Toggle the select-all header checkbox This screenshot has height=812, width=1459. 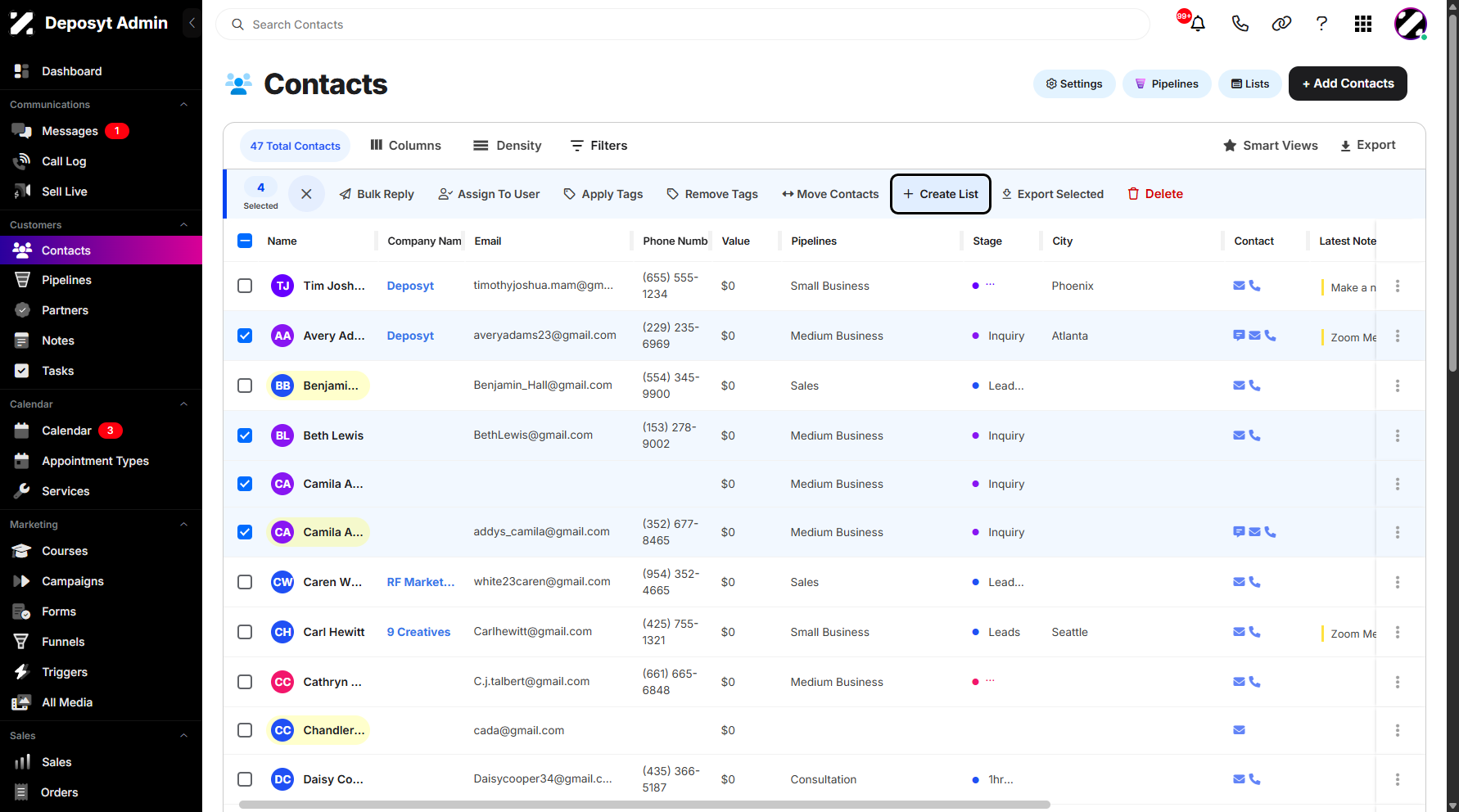click(x=245, y=241)
